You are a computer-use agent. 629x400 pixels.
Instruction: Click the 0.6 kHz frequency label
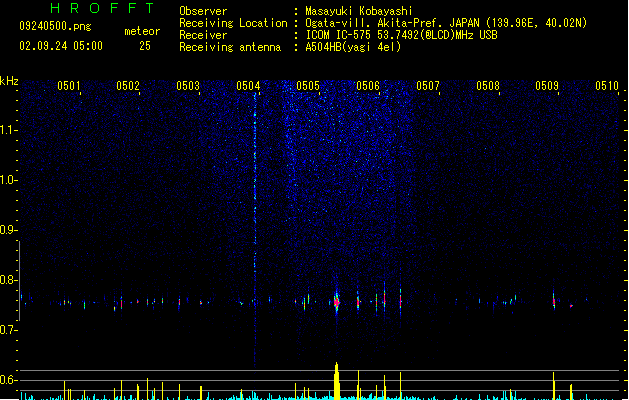click(8, 380)
